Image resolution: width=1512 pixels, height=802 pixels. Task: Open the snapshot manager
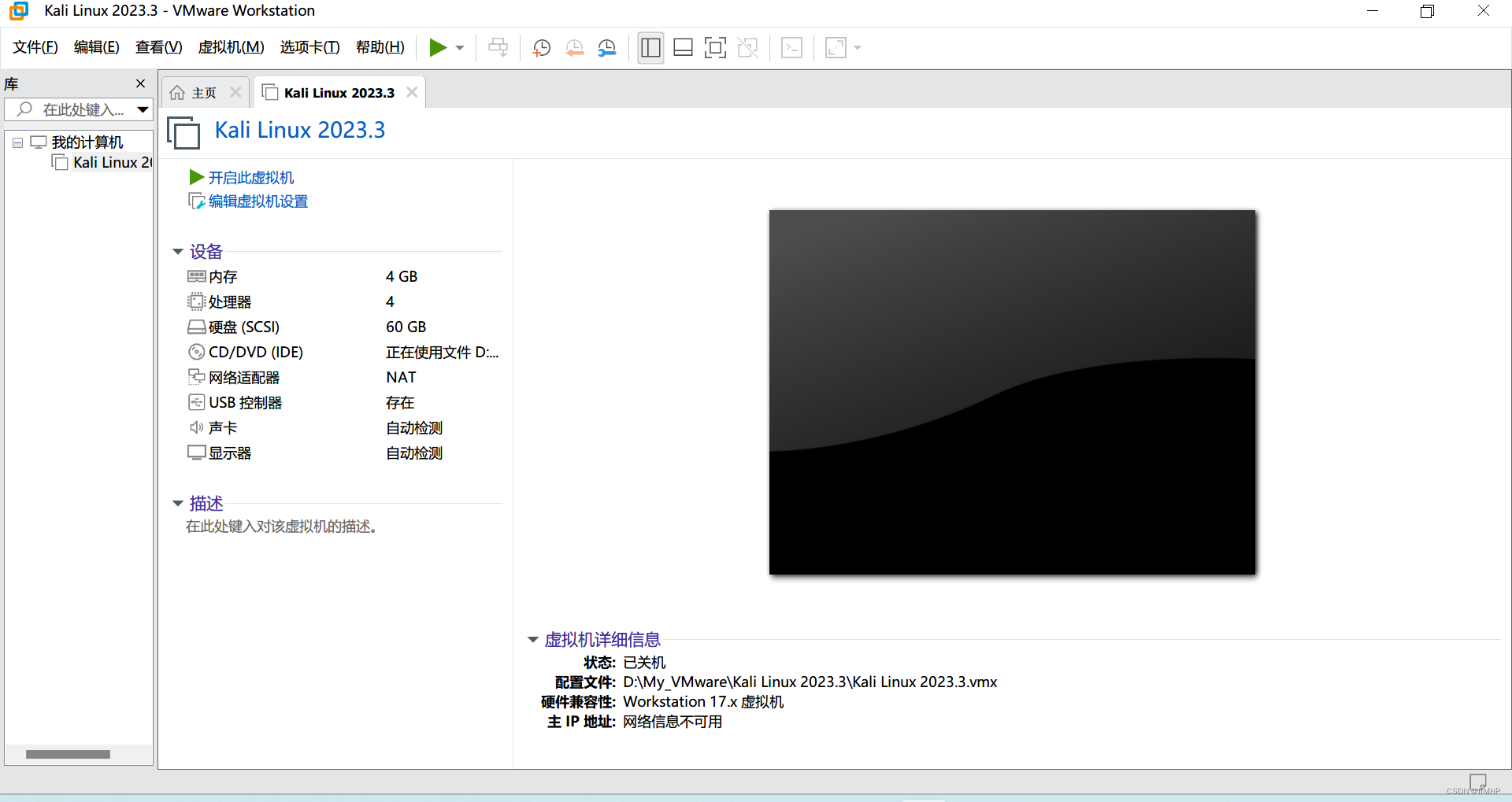pos(606,48)
